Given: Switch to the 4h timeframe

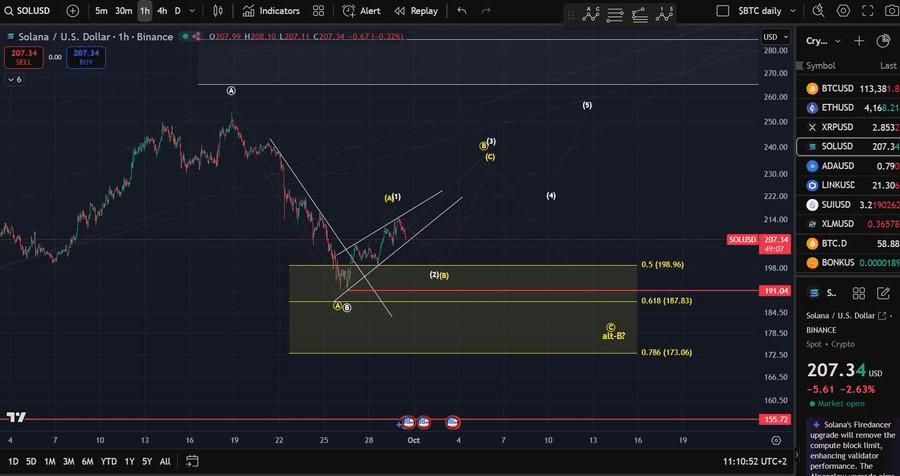Looking at the screenshot, I should click(162, 11).
